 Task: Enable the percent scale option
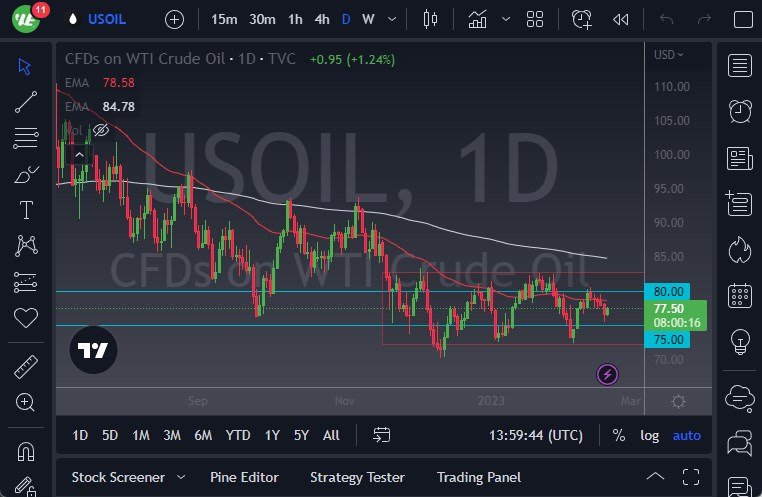click(x=619, y=435)
